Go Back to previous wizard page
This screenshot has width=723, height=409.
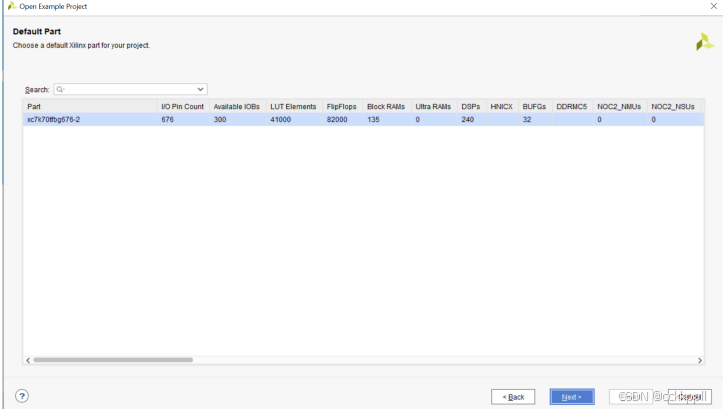513,397
